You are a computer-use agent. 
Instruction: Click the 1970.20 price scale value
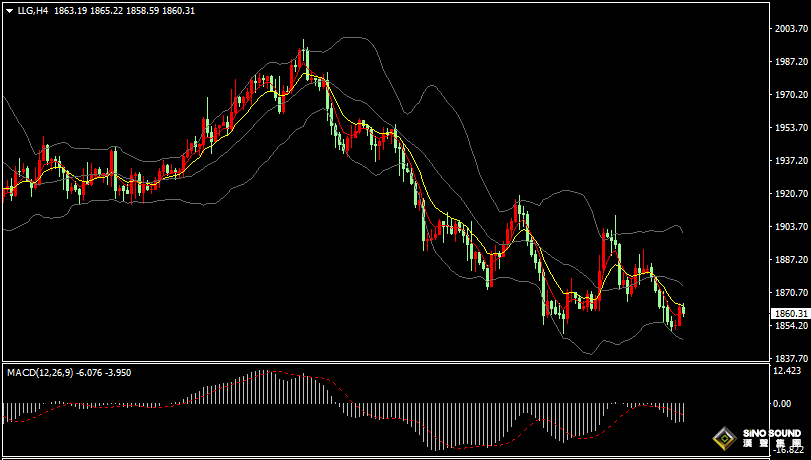[791, 95]
